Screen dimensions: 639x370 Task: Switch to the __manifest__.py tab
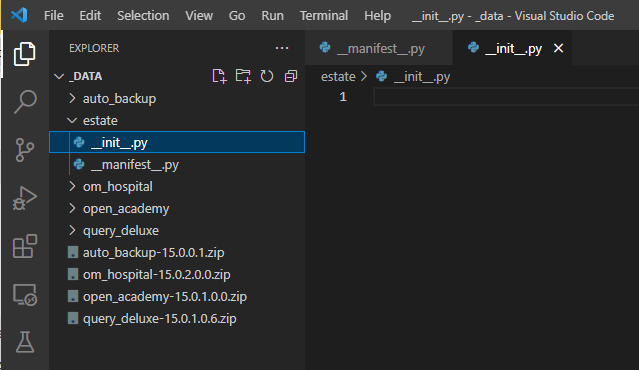pyautogui.click(x=379, y=48)
